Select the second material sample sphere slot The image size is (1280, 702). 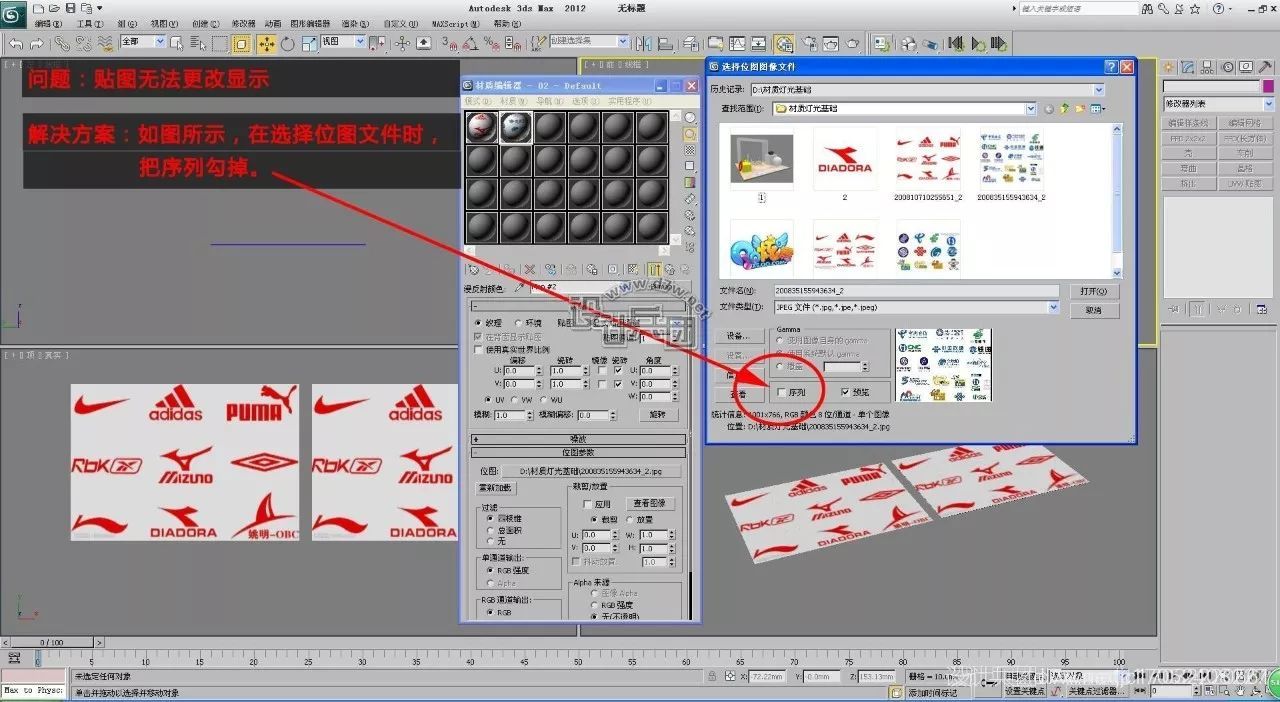tap(516, 126)
